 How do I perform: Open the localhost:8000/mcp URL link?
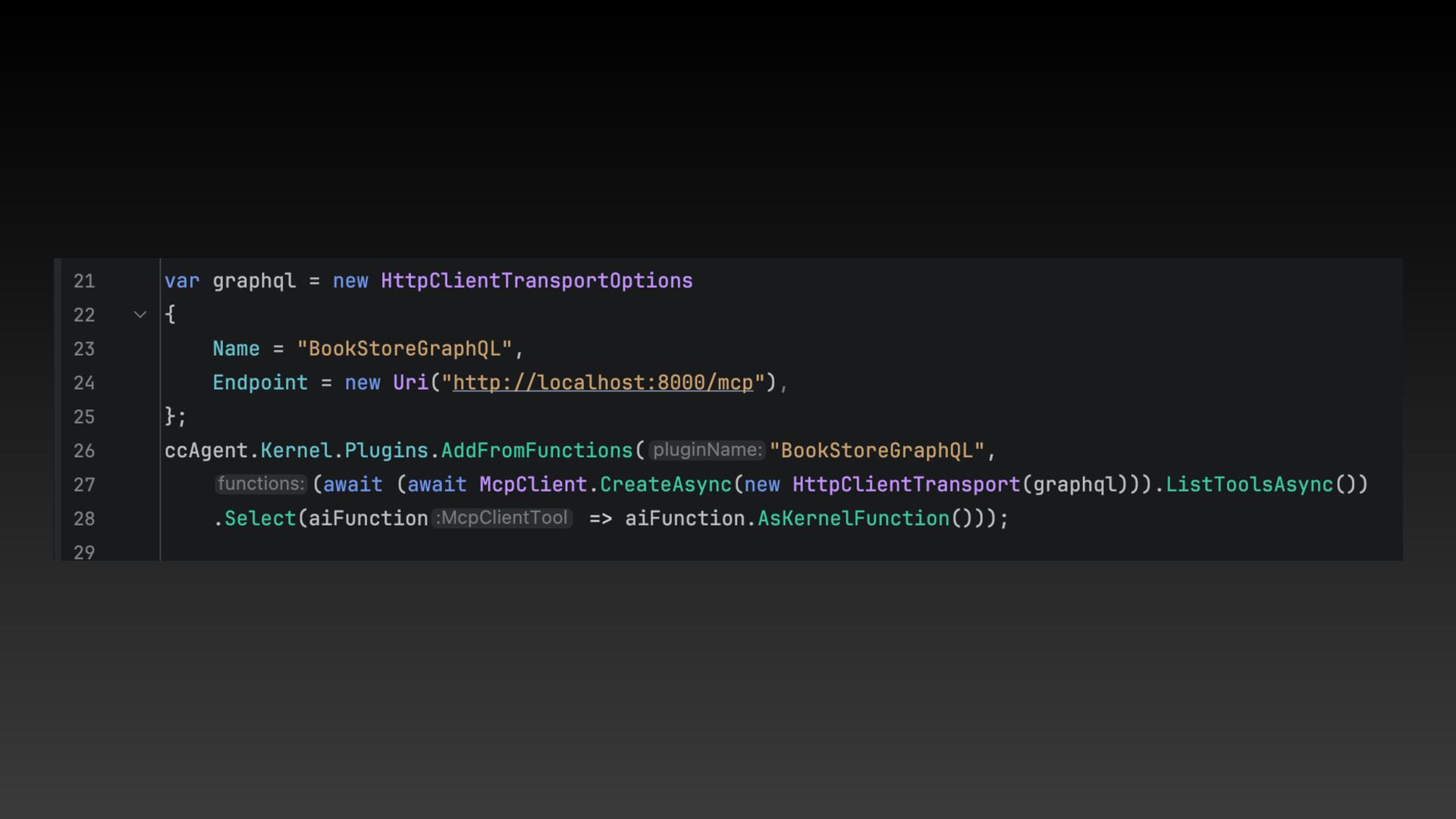click(x=603, y=383)
